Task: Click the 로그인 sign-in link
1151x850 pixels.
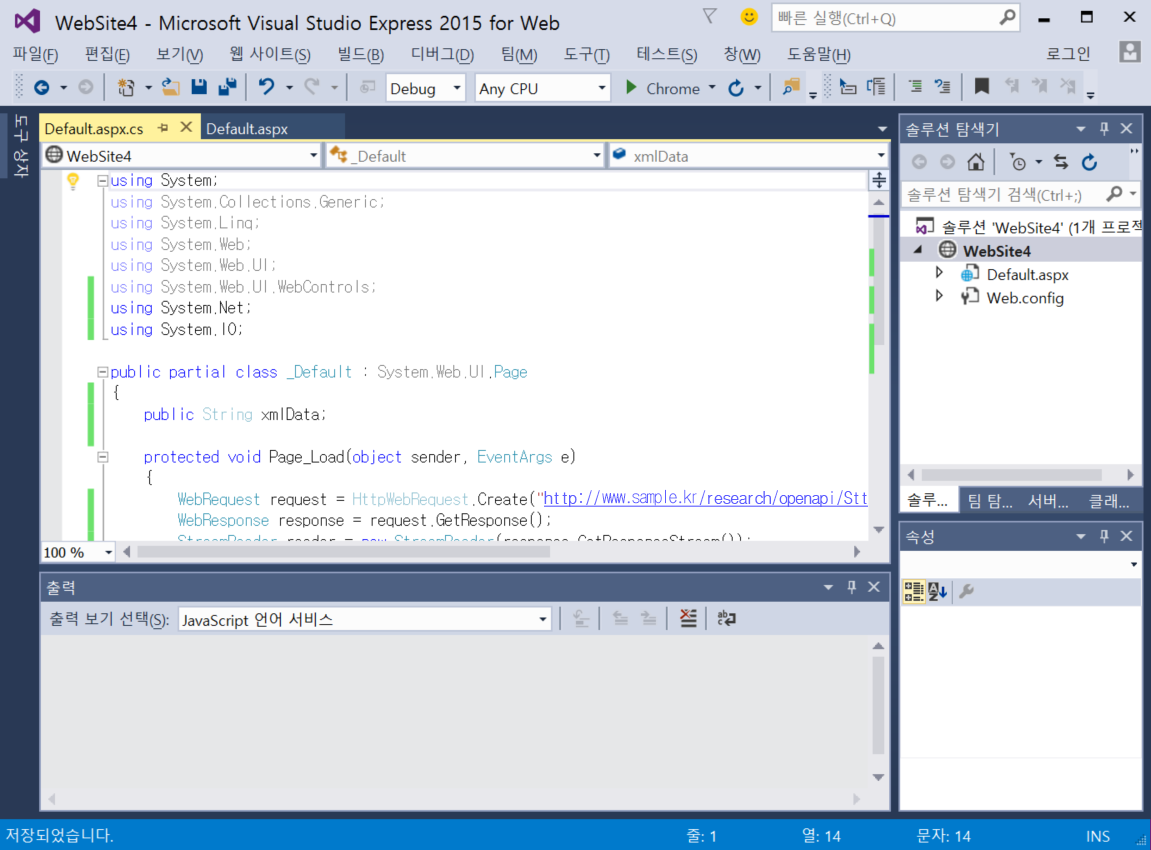Action: point(1068,54)
